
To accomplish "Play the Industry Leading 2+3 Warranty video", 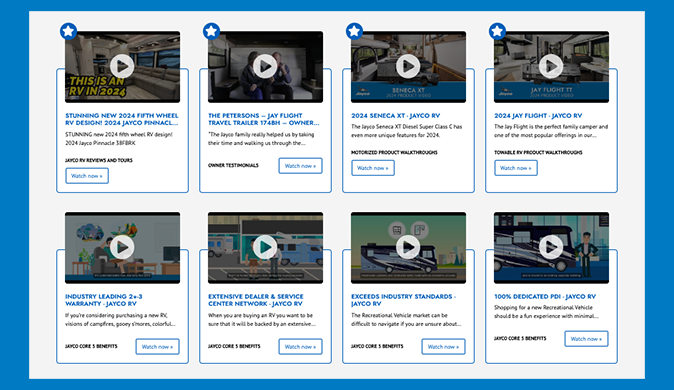I will (x=123, y=247).
